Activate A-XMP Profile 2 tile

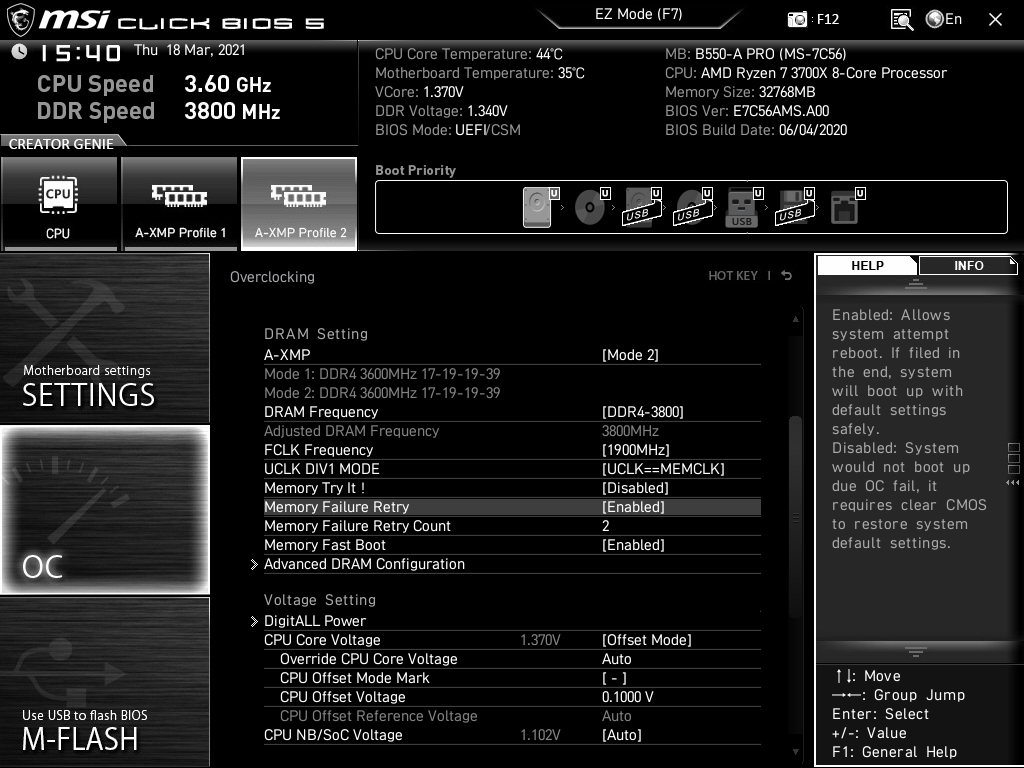[299, 204]
